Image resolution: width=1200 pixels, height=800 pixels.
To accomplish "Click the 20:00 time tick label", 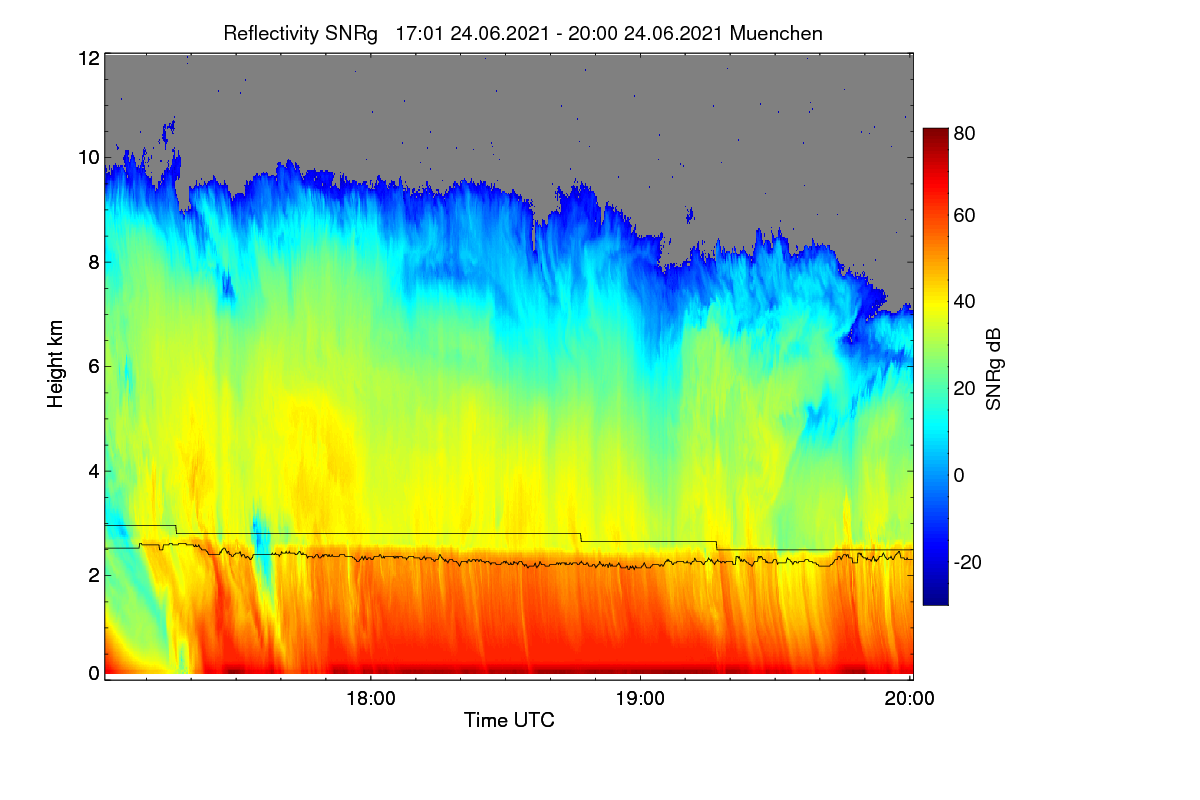I will (x=910, y=698).
